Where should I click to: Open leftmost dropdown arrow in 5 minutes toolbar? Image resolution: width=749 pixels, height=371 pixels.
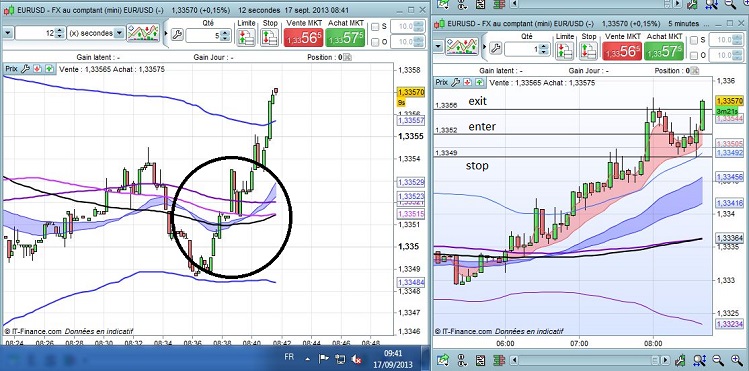[x=439, y=47]
